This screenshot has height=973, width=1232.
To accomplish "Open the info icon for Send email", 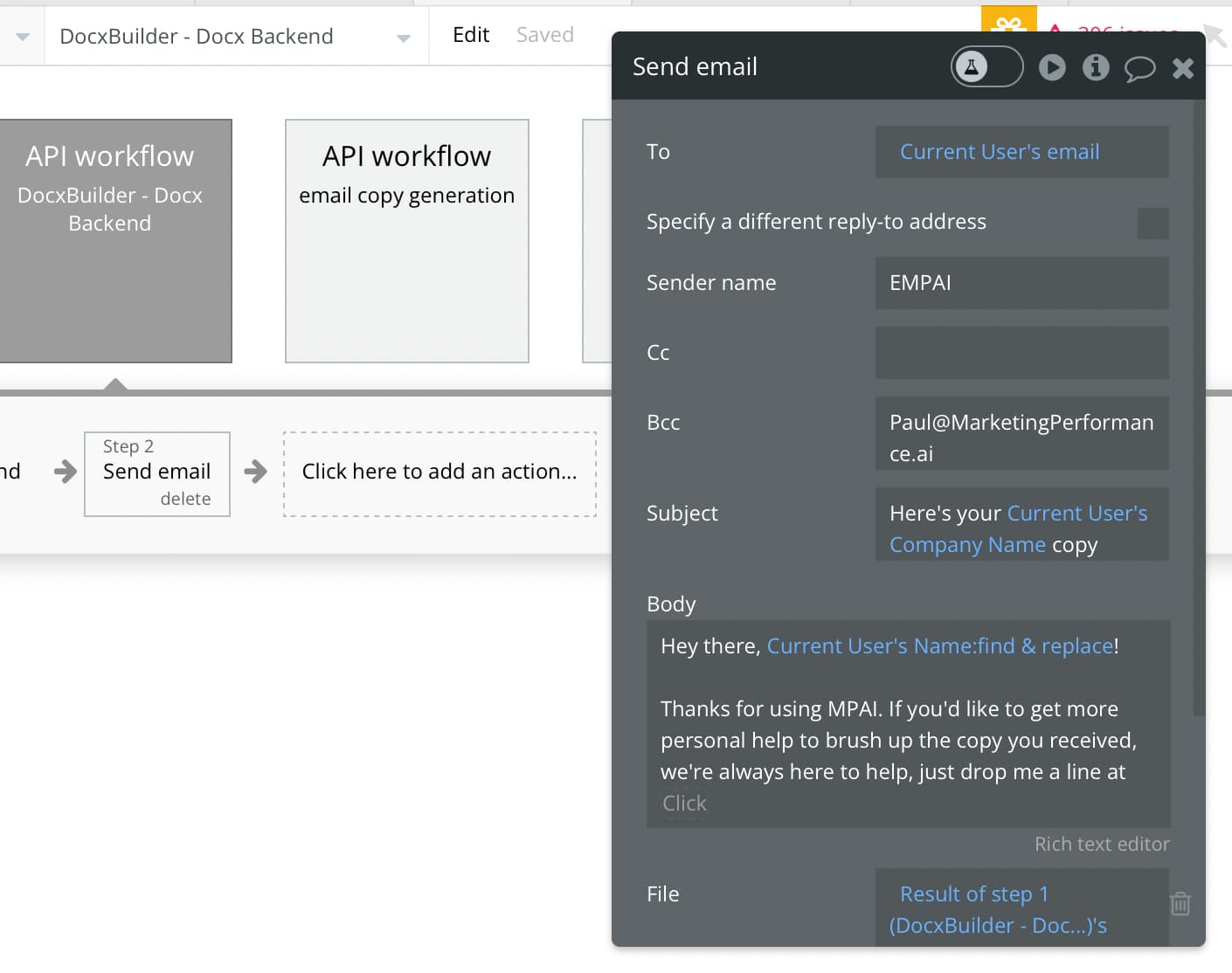I will pos(1096,67).
